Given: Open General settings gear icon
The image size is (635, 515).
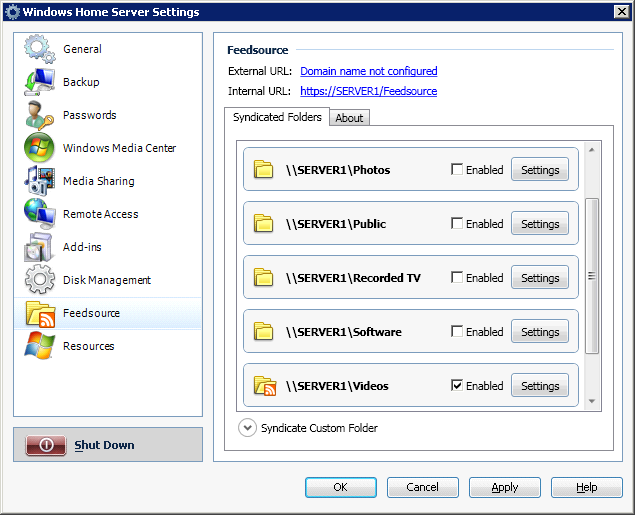Looking at the screenshot, I should click(x=39, y=49).
